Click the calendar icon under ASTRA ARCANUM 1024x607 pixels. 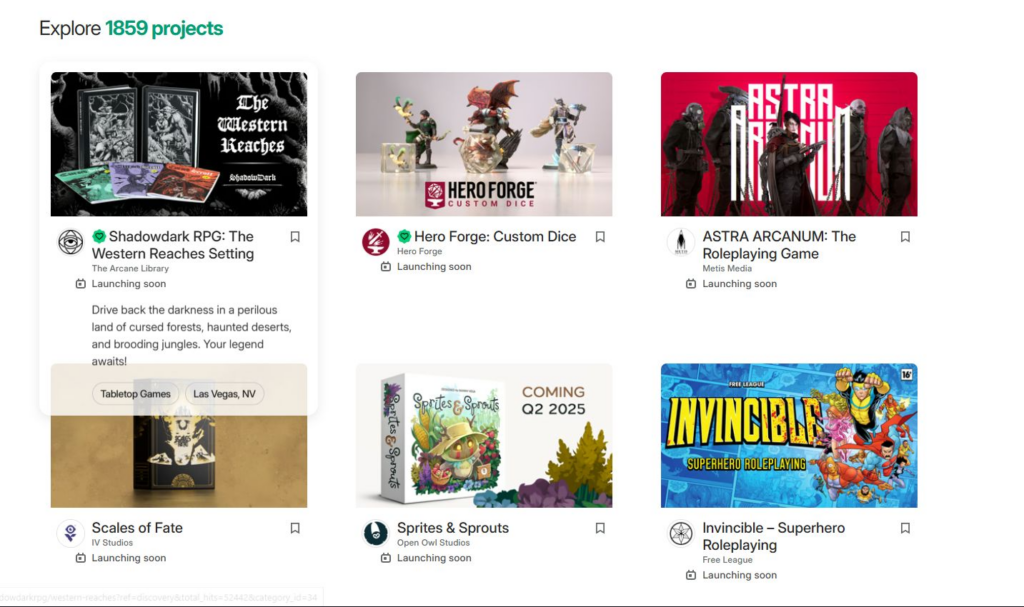click(x=690, y=284)
